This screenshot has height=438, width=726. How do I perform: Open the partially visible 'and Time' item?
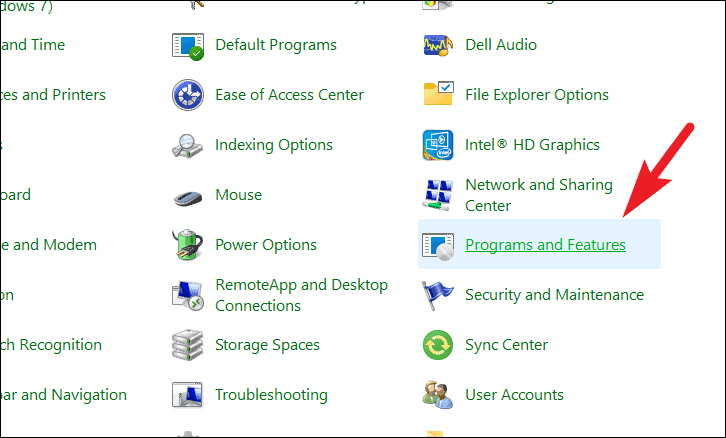(32, 45)
